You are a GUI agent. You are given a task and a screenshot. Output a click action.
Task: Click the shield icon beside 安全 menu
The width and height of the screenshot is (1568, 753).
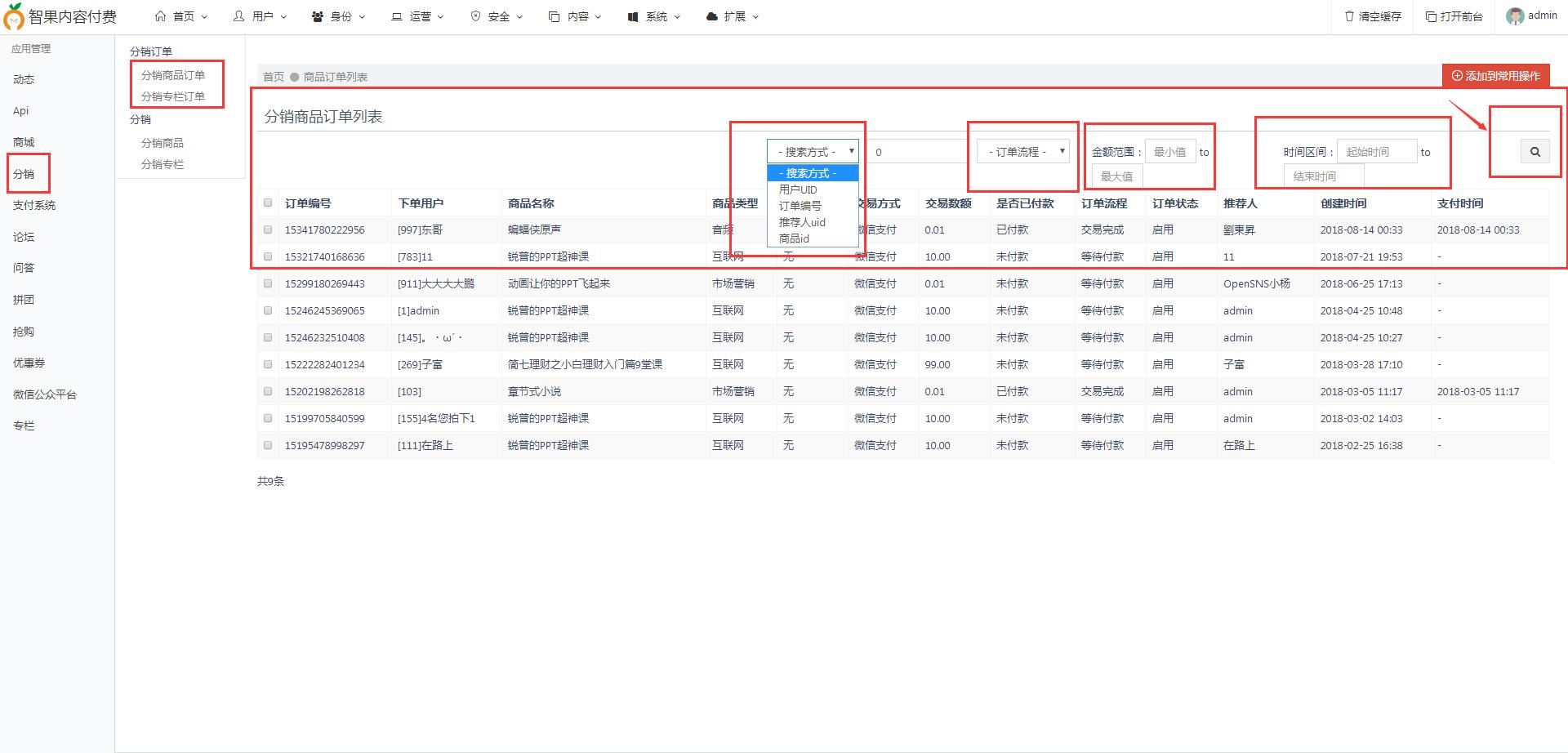475,15
